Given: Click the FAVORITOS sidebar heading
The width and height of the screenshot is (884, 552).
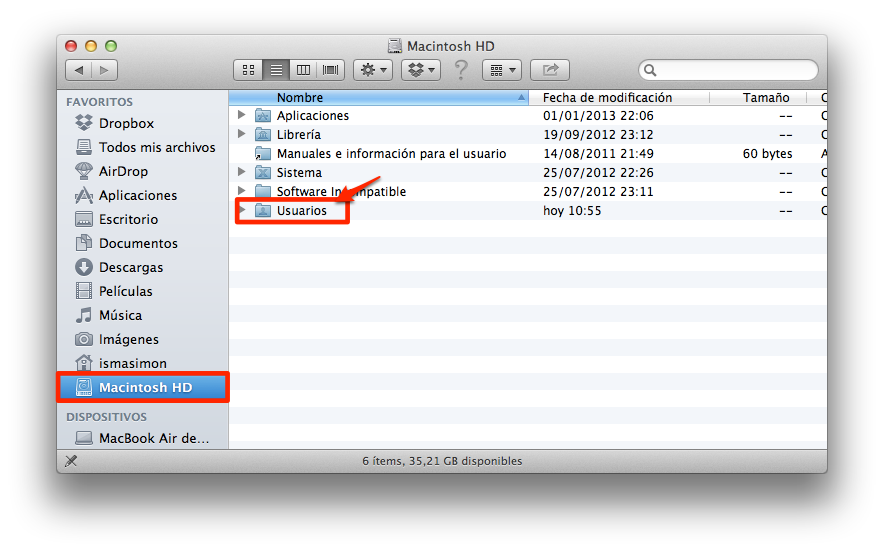Looking at the screenshot, I should click(x=99, y=102).
